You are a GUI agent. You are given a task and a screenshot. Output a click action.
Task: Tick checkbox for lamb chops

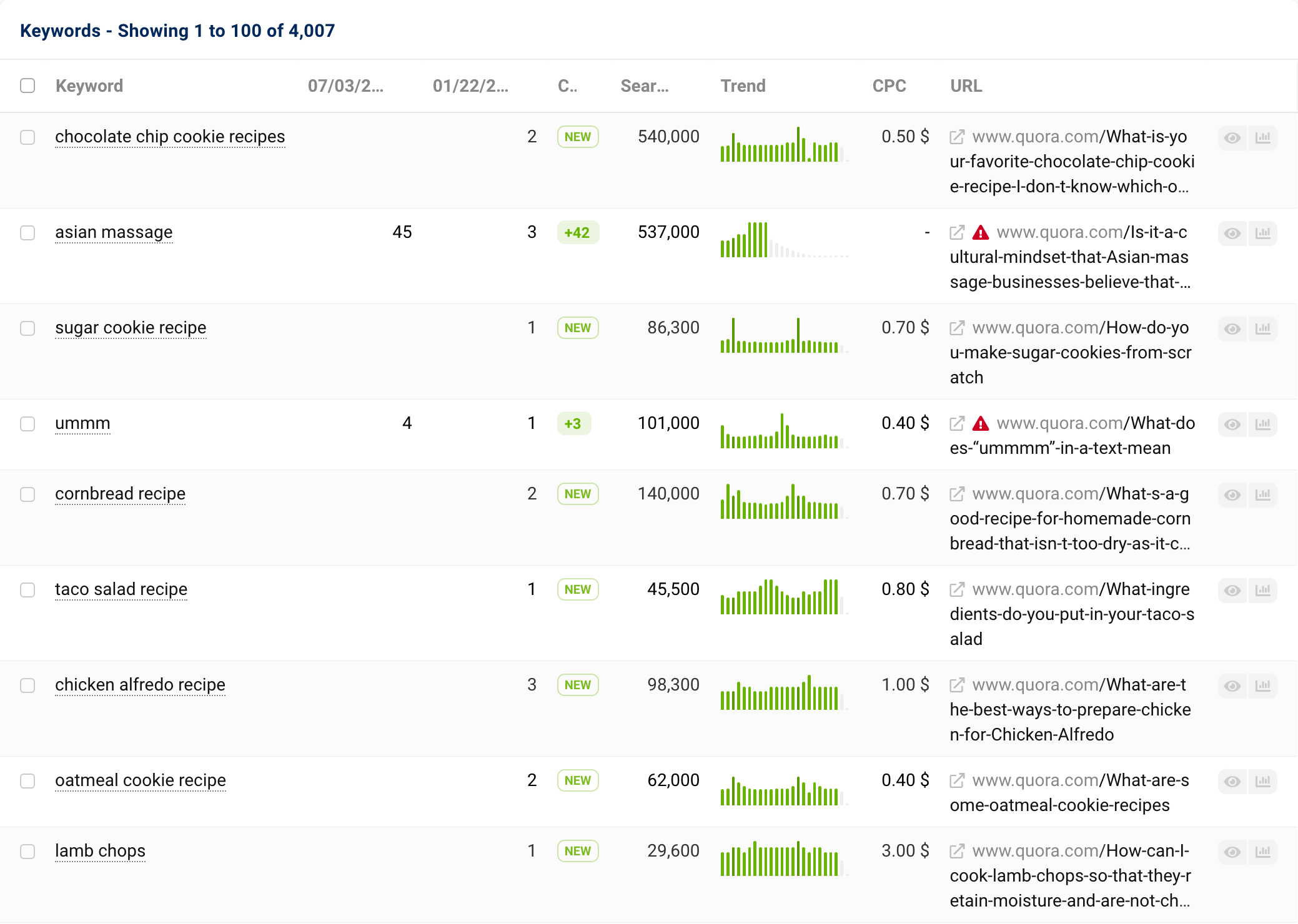point(27,852)
